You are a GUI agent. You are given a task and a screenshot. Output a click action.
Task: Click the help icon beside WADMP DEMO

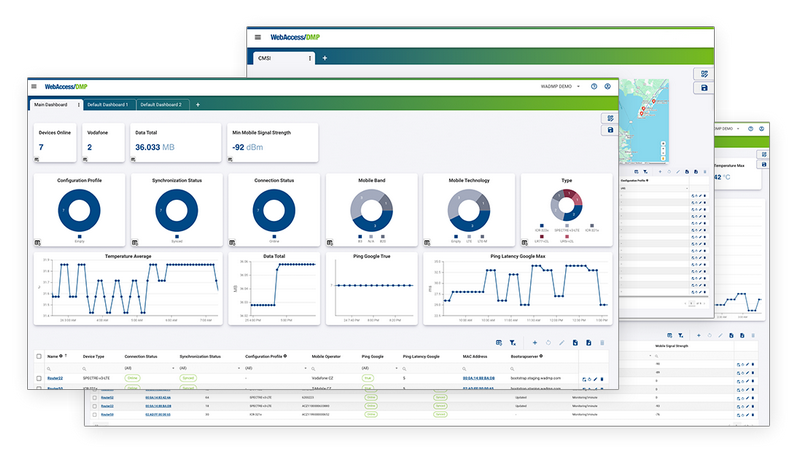[x=594, y=86]
